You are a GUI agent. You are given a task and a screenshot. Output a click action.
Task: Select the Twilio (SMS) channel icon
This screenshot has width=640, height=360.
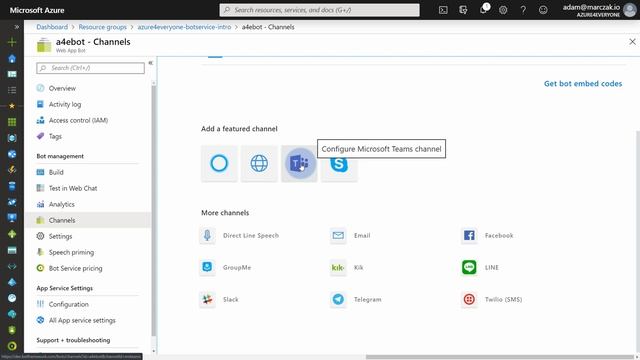pyautogui.click(x=469, y=299)
